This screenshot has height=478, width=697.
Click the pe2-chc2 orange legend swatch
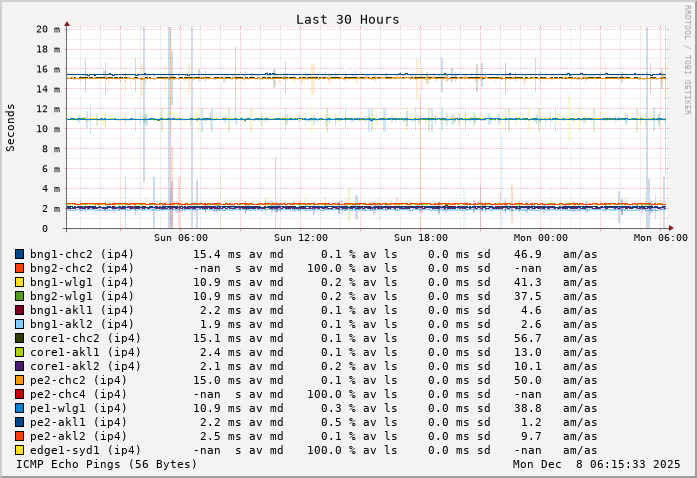pos(19,380)
